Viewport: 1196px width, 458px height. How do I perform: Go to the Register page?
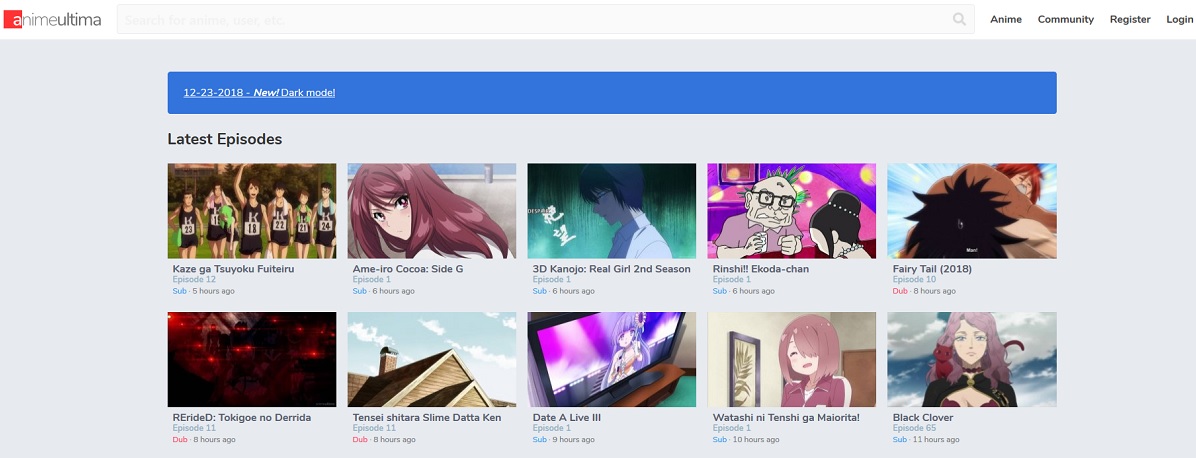1130,20
